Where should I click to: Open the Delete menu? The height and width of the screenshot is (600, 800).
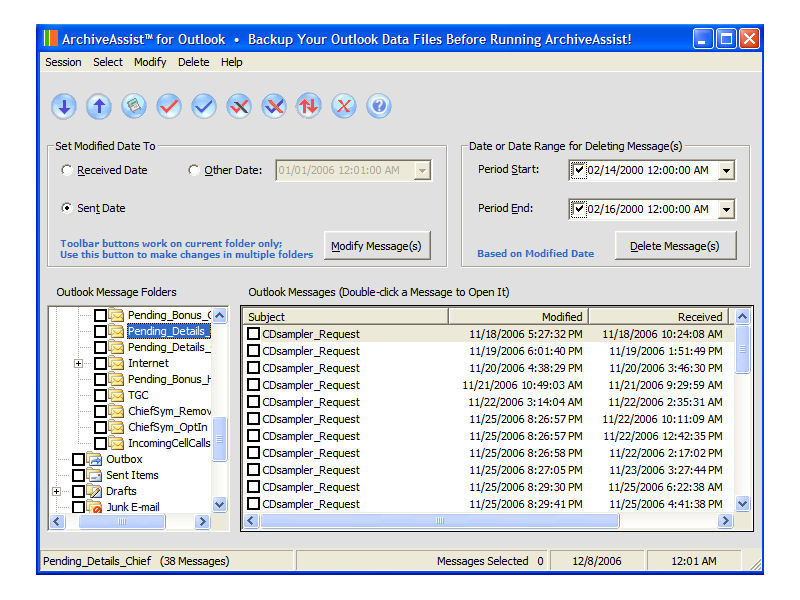(x=193, y=62)
